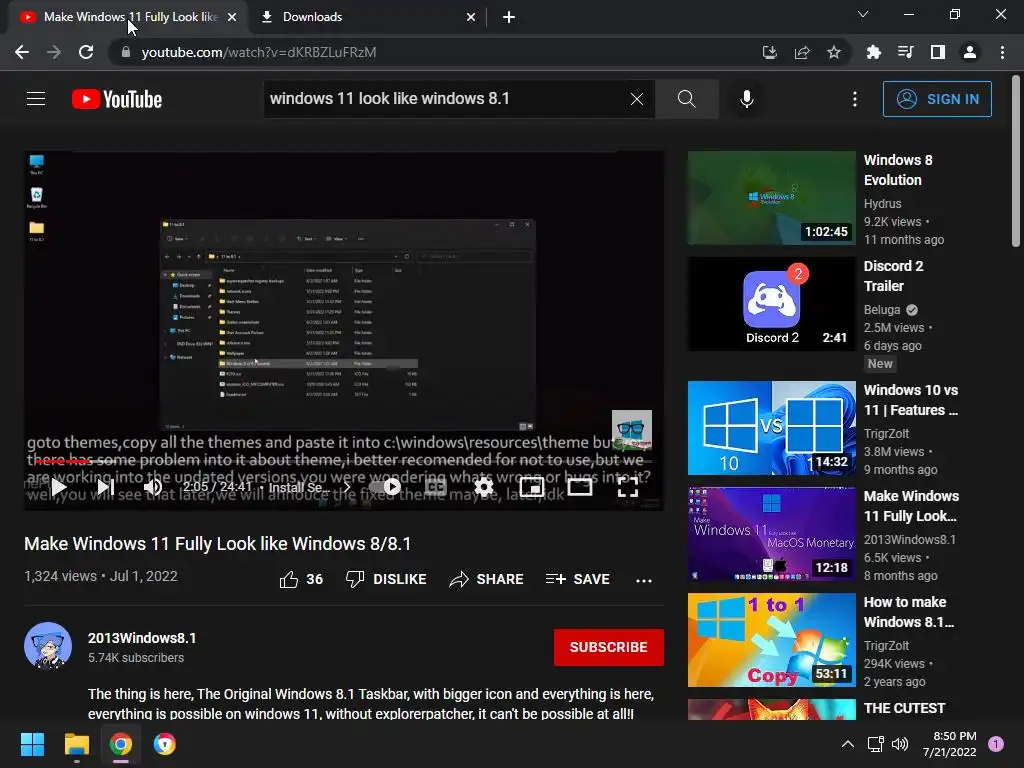Share this page from address bar
This screenshot has height=768, width=1024.
tap(802, 52)
